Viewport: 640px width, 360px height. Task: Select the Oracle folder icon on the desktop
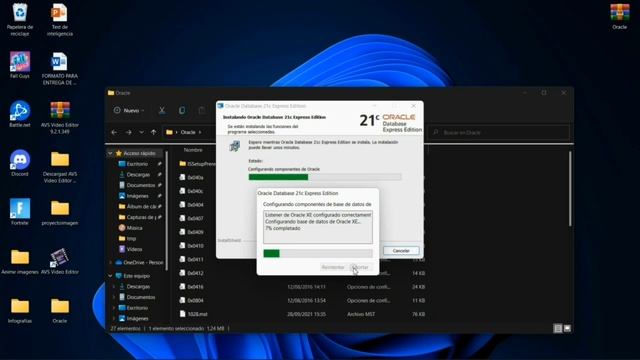point(60,310)
